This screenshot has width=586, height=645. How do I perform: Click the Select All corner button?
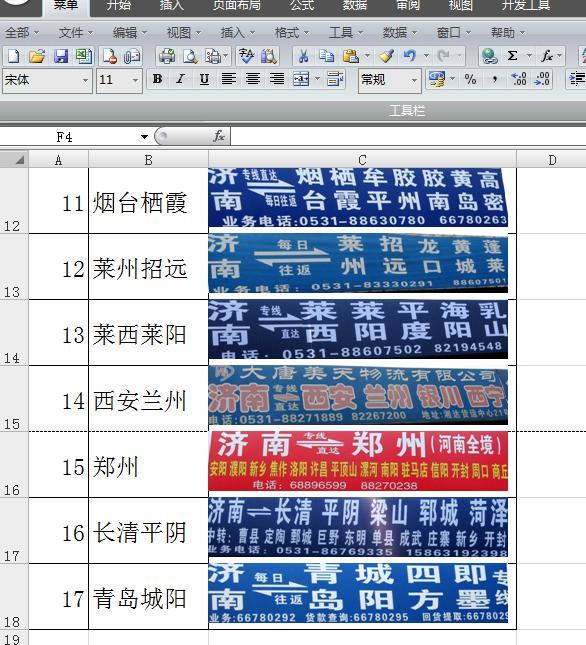[x=14, y=160]
